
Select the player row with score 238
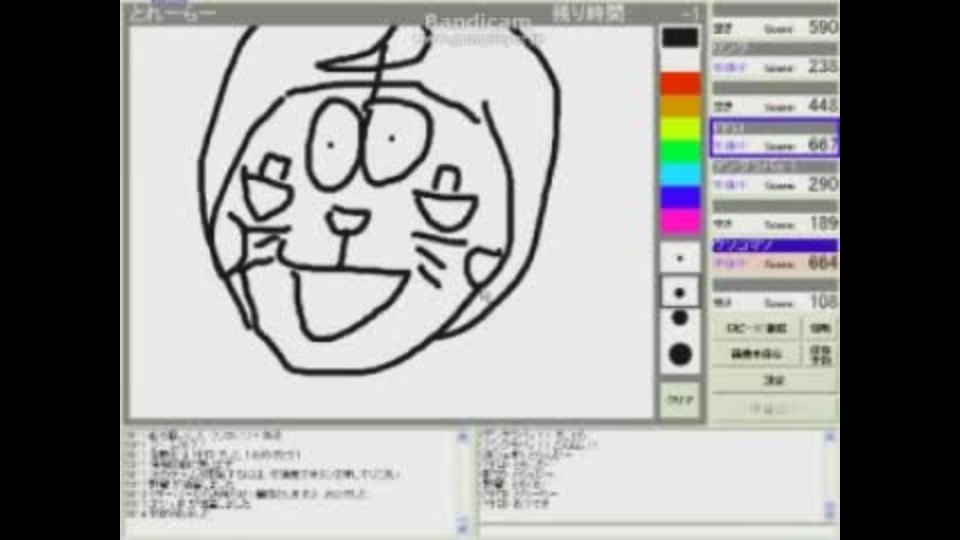click(775, 60)
